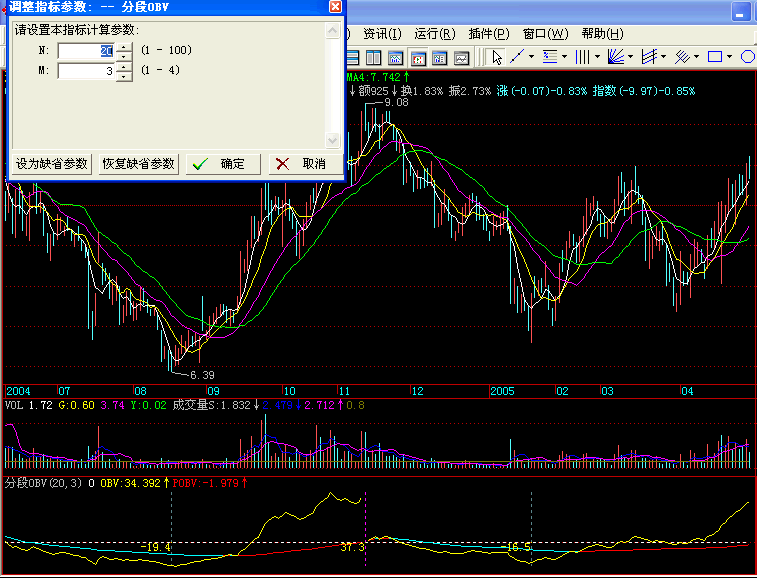Click 恢复缺省参数 to restore defaults
The image size is (757, 578).
coord(138,164)
